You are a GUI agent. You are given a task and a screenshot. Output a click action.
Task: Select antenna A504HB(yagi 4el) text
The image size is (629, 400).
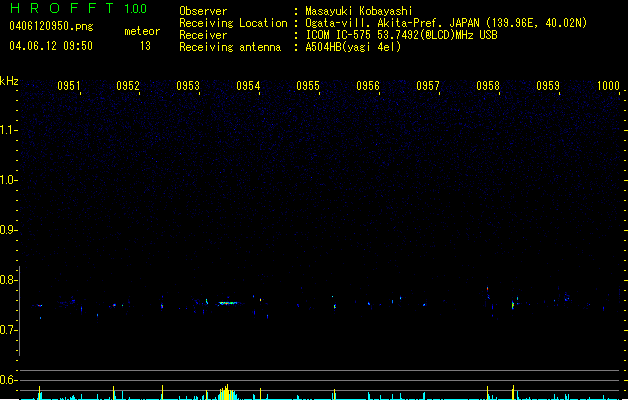(x=353, y=47)
